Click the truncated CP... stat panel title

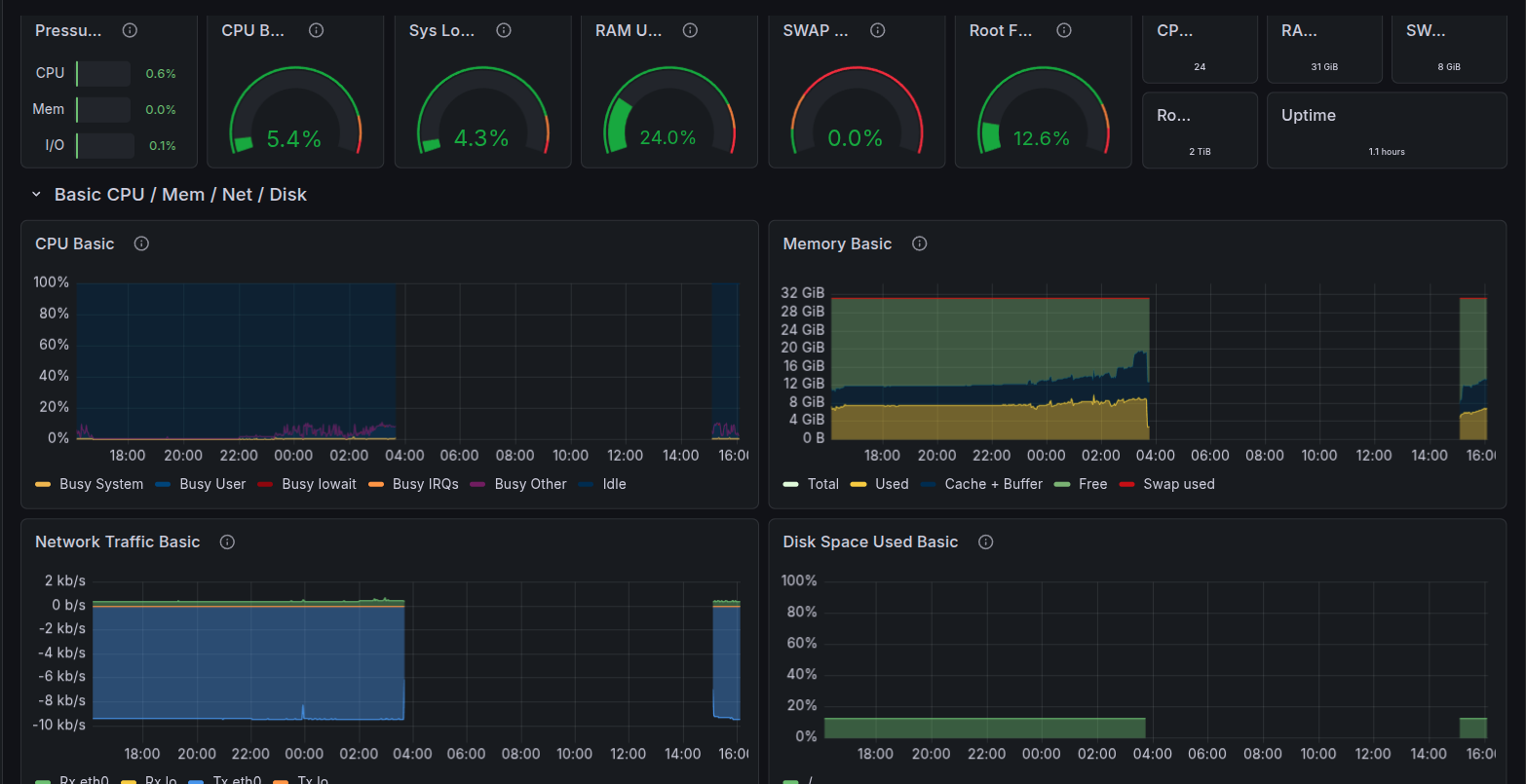(1174, 30)
